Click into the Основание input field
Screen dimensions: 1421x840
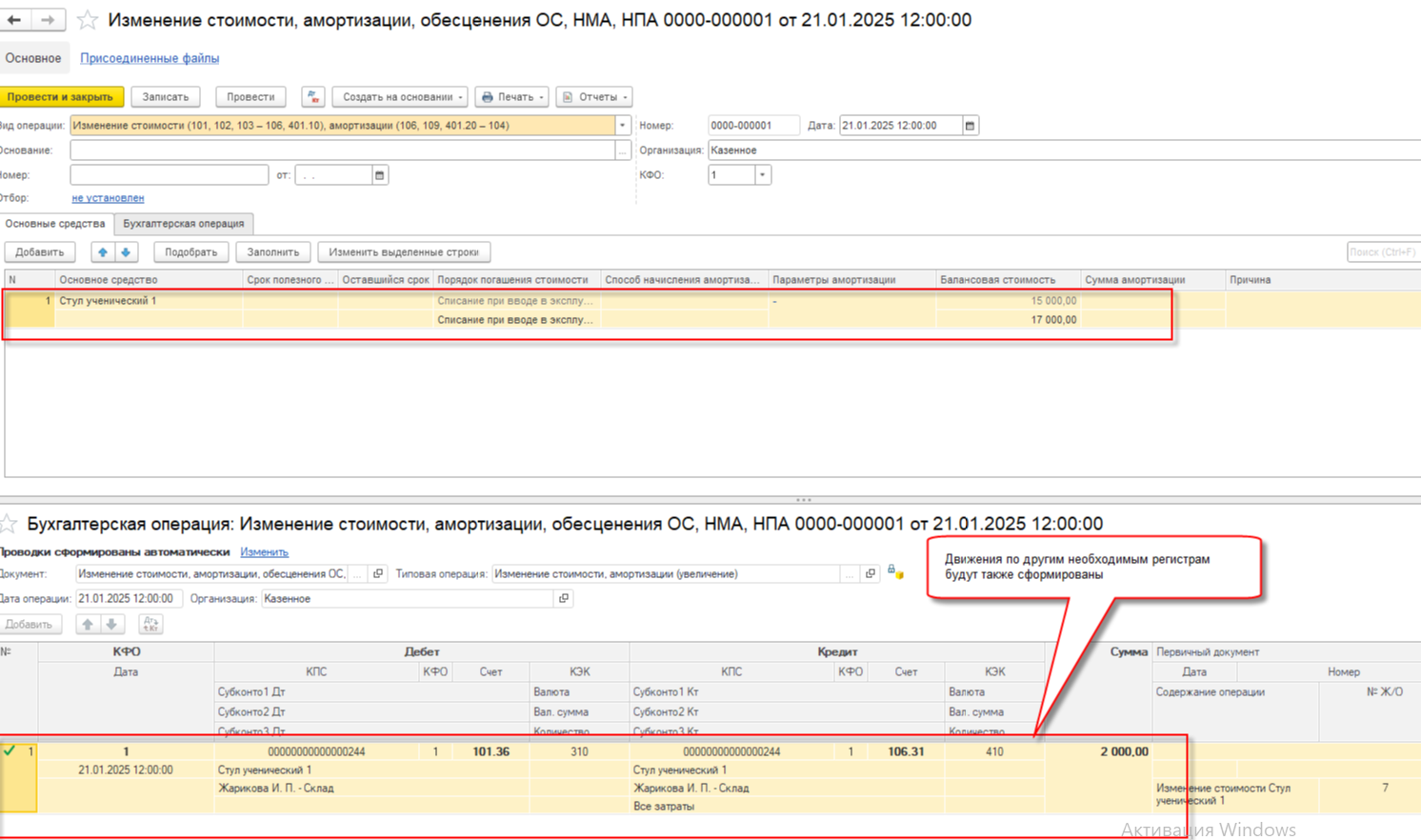(343, 150)
